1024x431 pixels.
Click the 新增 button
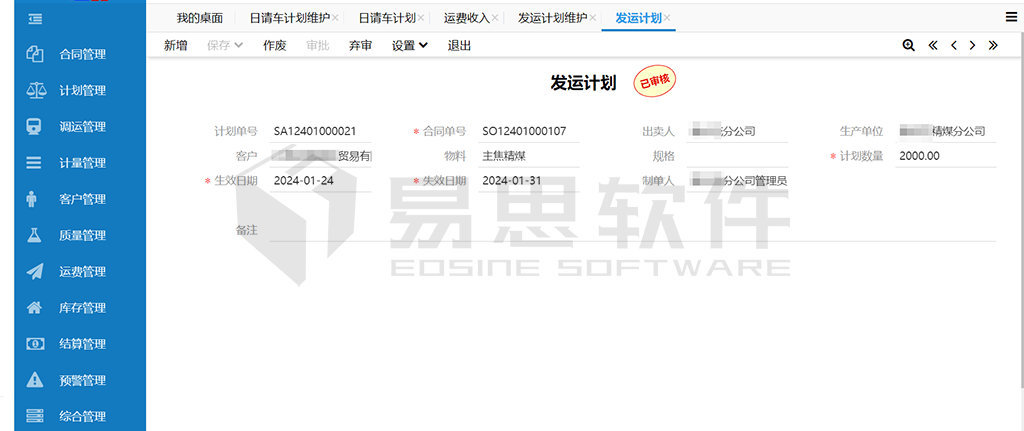coord(175,45)
